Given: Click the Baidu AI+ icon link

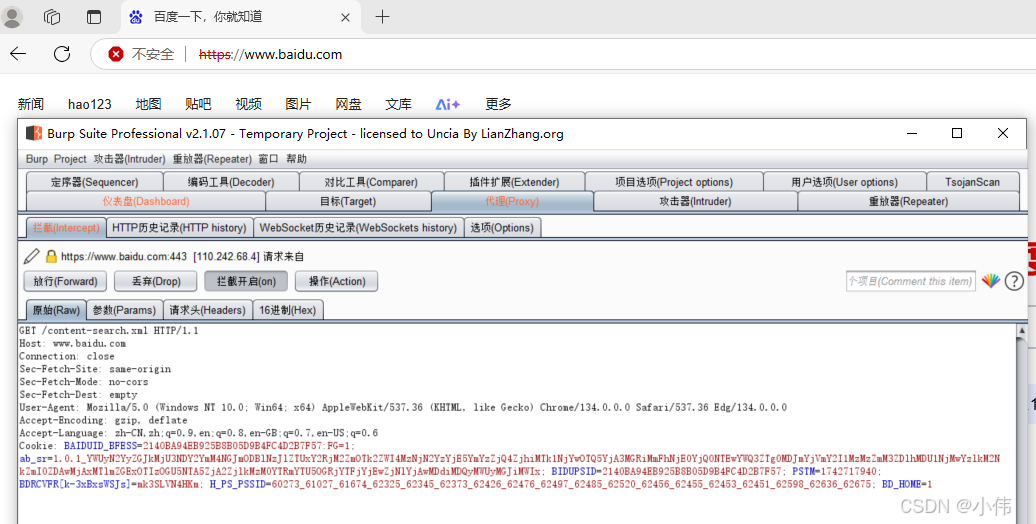Looking at the screenshot, I should coord(448,104).
